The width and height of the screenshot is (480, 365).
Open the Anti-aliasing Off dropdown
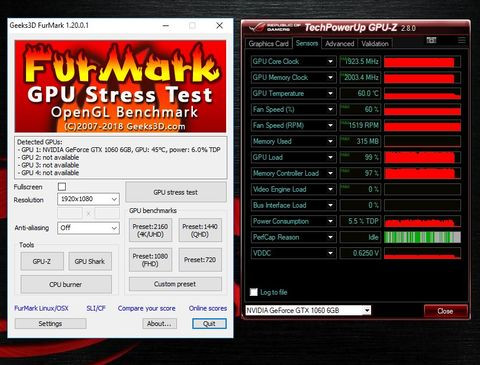(x=88, y=228)
